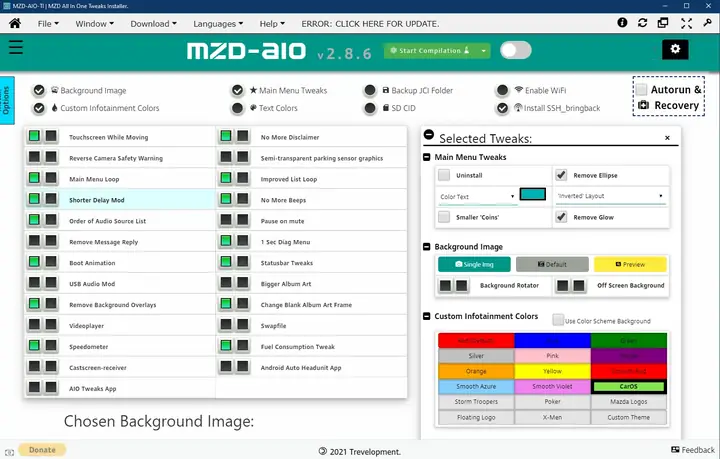This screenshot has width=720, height=459.
Task: Click the overlapping windows icon
Action: (x=663, y=22)
